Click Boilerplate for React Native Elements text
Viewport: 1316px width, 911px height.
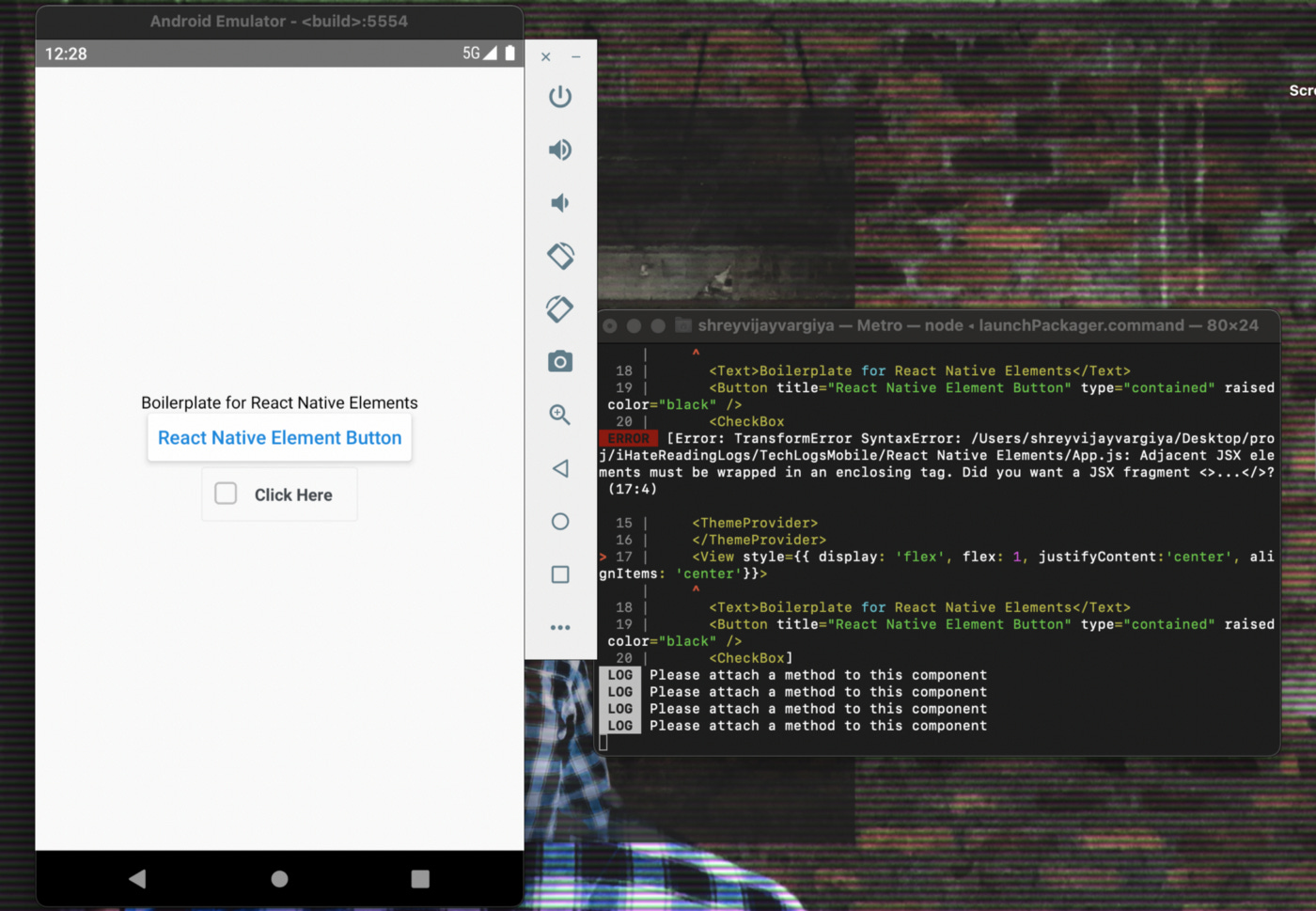point(279,402)
